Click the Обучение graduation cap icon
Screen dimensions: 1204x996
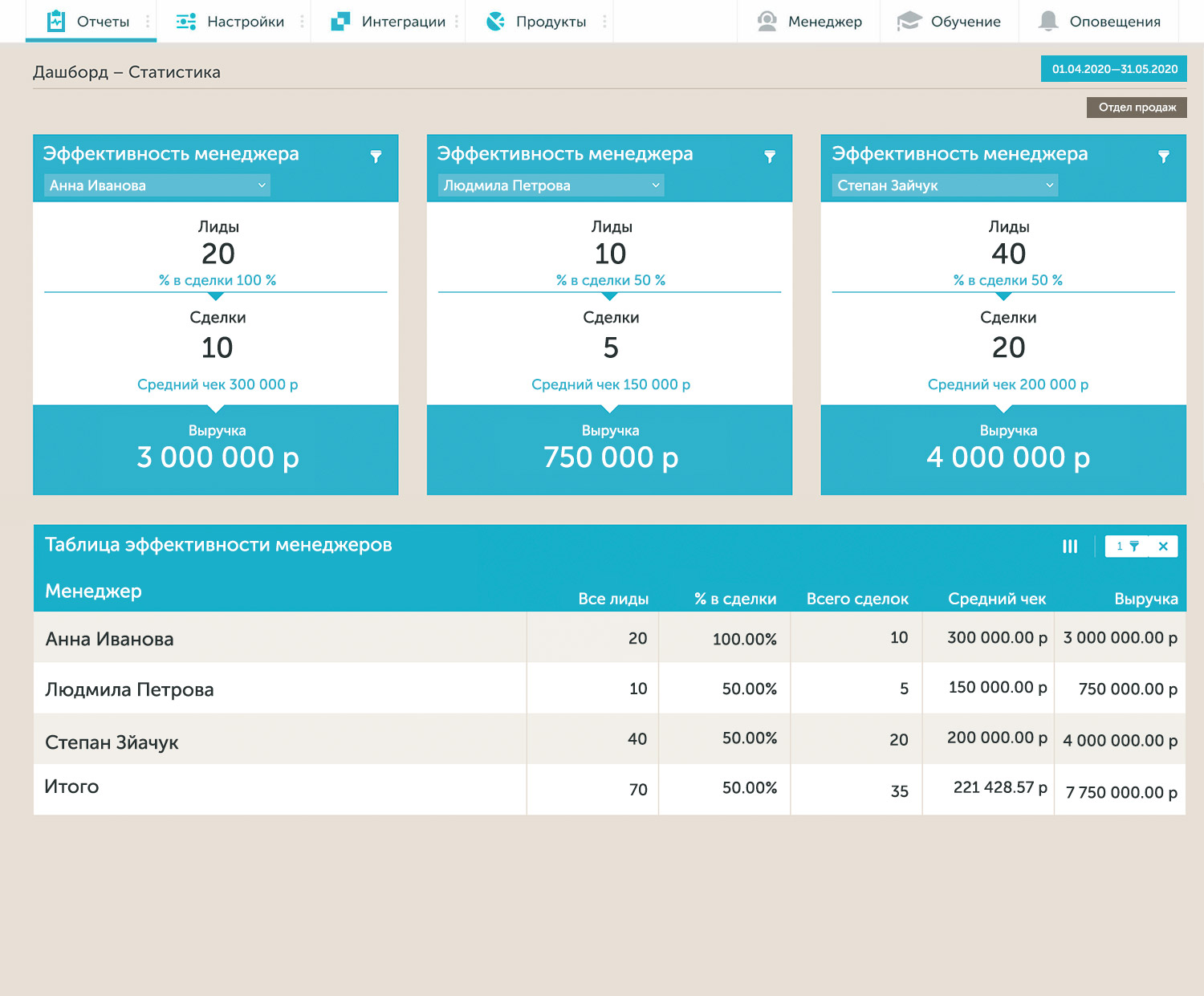[x=909, y=22]
